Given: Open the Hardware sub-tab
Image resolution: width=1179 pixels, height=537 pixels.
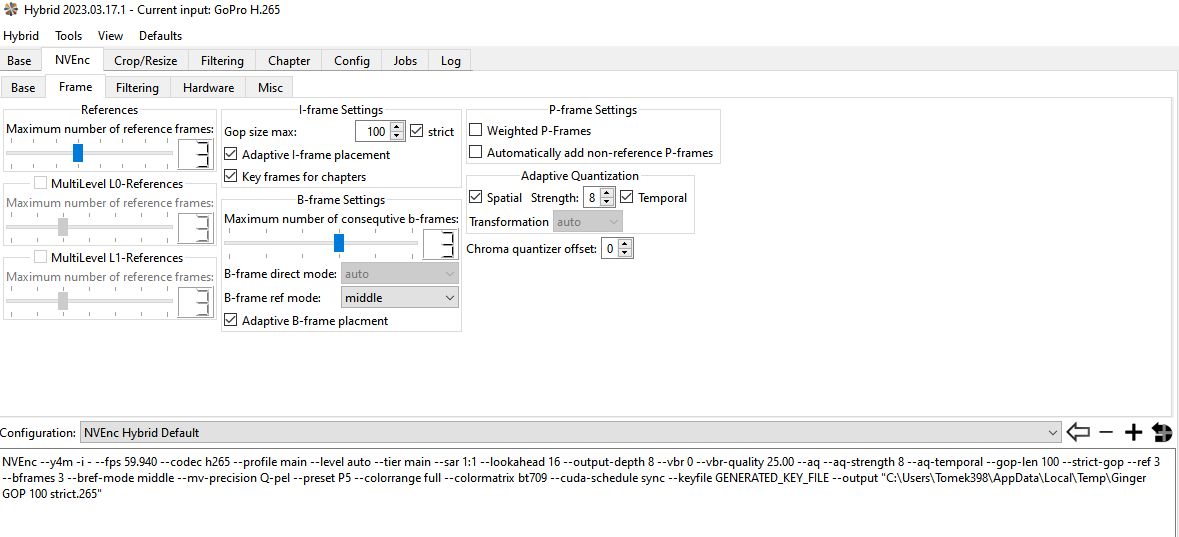Looking at the screenshot, I should 208,87.
